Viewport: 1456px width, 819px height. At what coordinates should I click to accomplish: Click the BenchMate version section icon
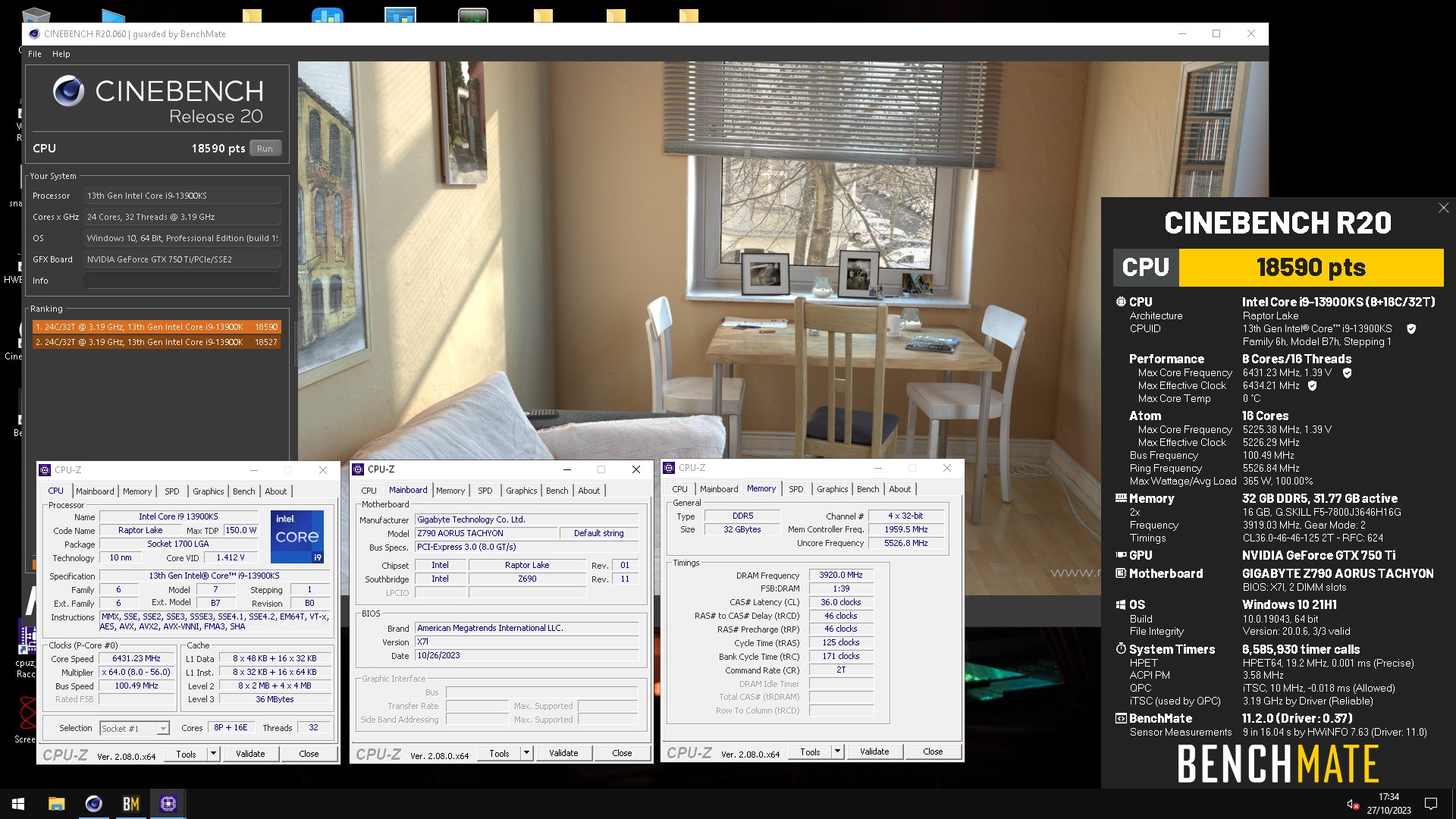(x=1121, y=718)
